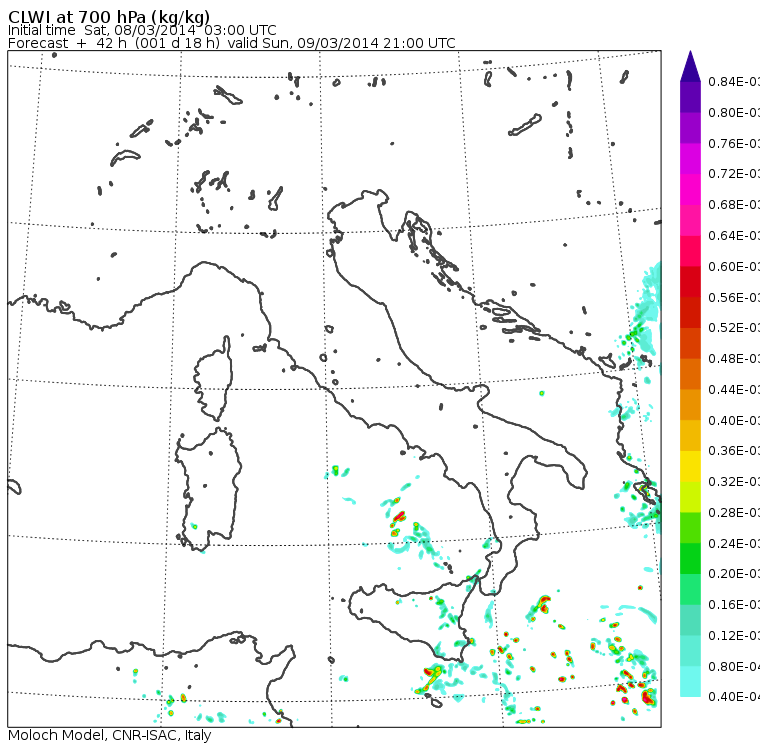Click the 0.28E-03 colorbar label
The image size is (760, 749).
coord(734,513)
